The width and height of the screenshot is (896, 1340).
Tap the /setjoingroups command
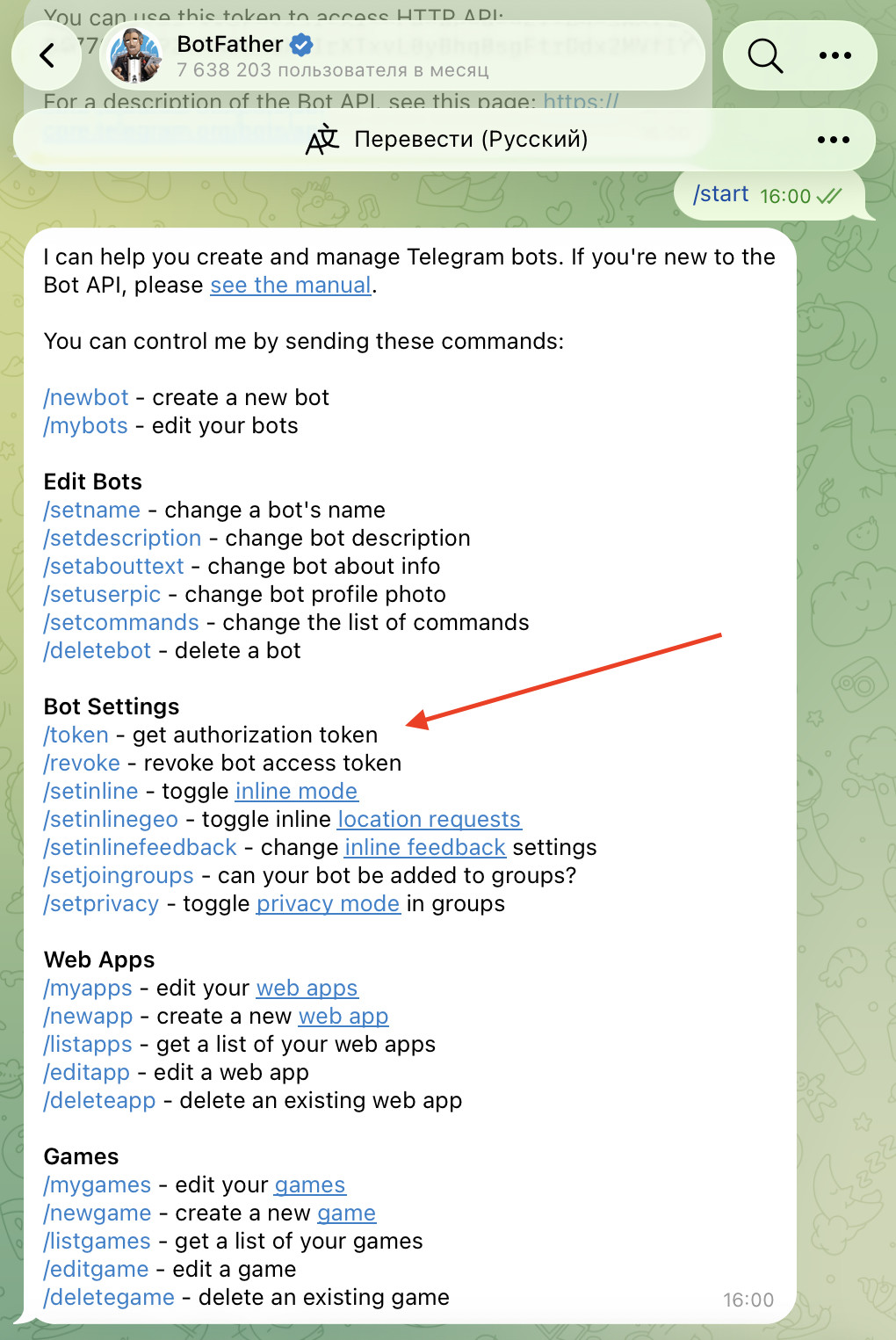point(119,875)
